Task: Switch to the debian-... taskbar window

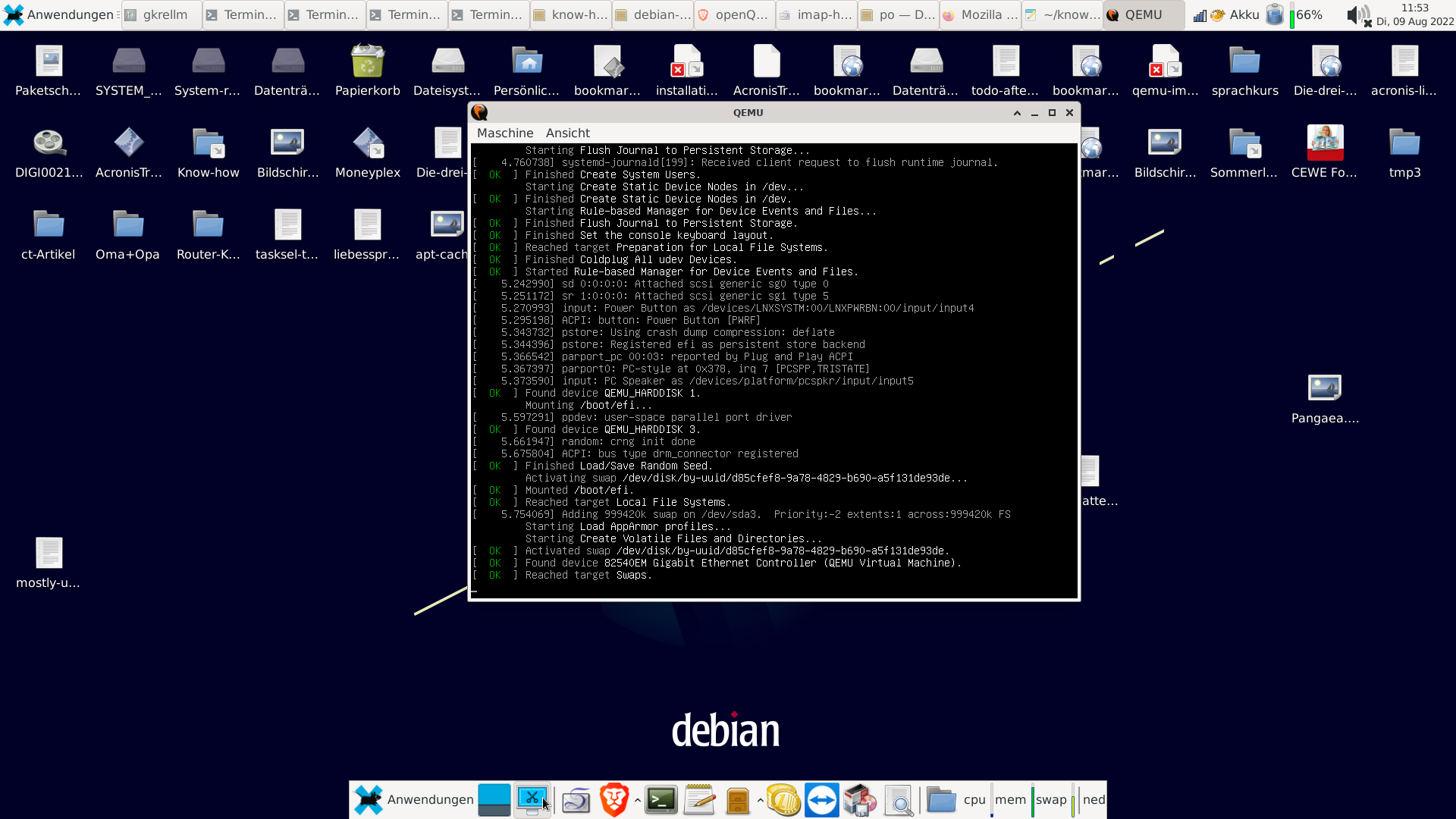Action: click(653, 14)
